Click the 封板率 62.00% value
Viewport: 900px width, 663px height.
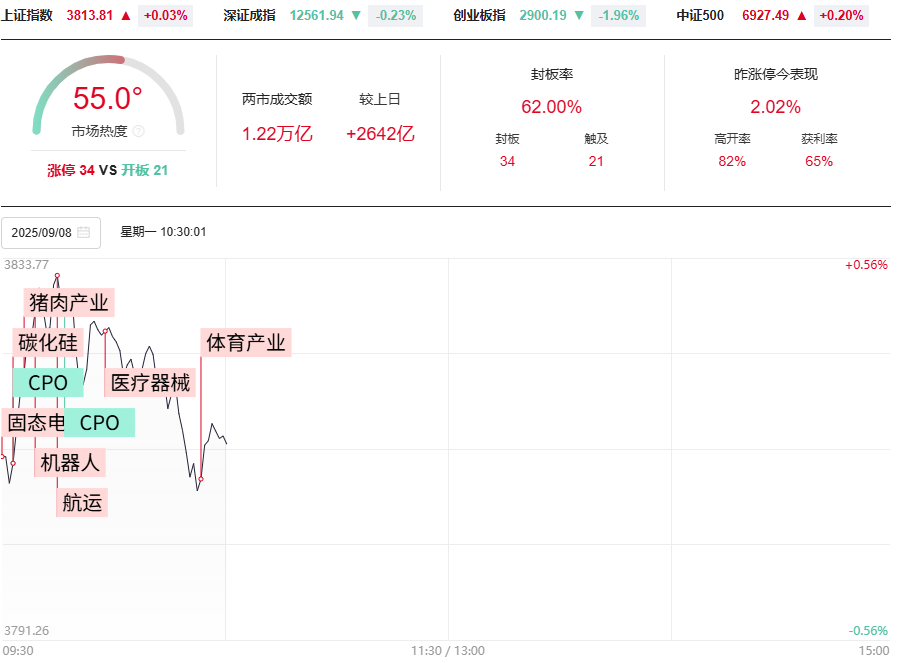[x=551, y=107]
